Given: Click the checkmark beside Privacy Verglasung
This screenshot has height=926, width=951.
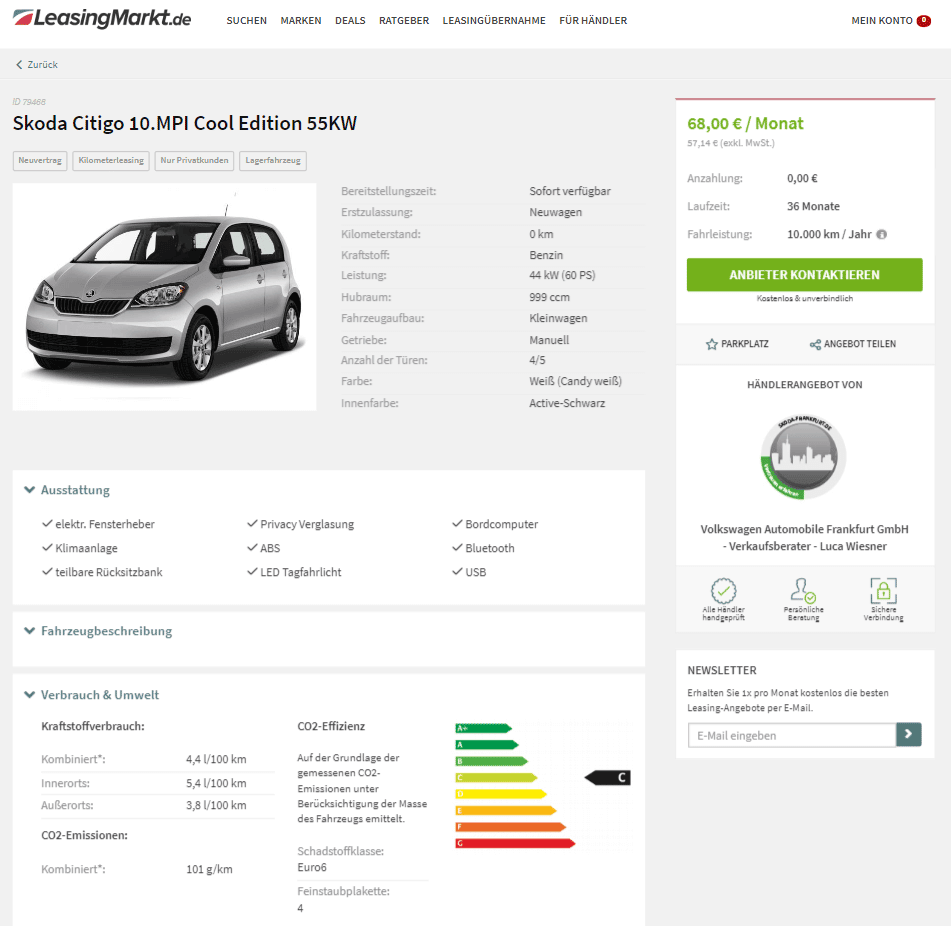Looking at the screenshot, I should coord(252,523).
